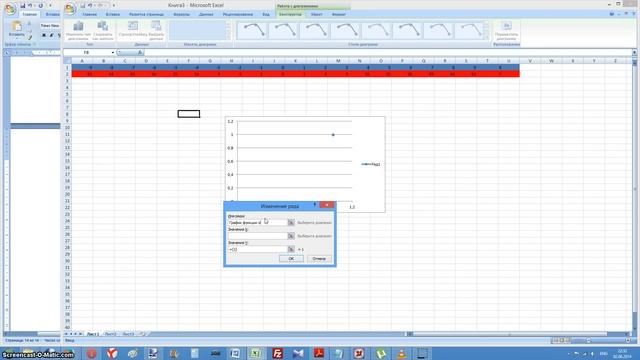This screenshot has height=360, width=640.
Task: Select the fourth chart style thumbnail
Action: point(346,30)
